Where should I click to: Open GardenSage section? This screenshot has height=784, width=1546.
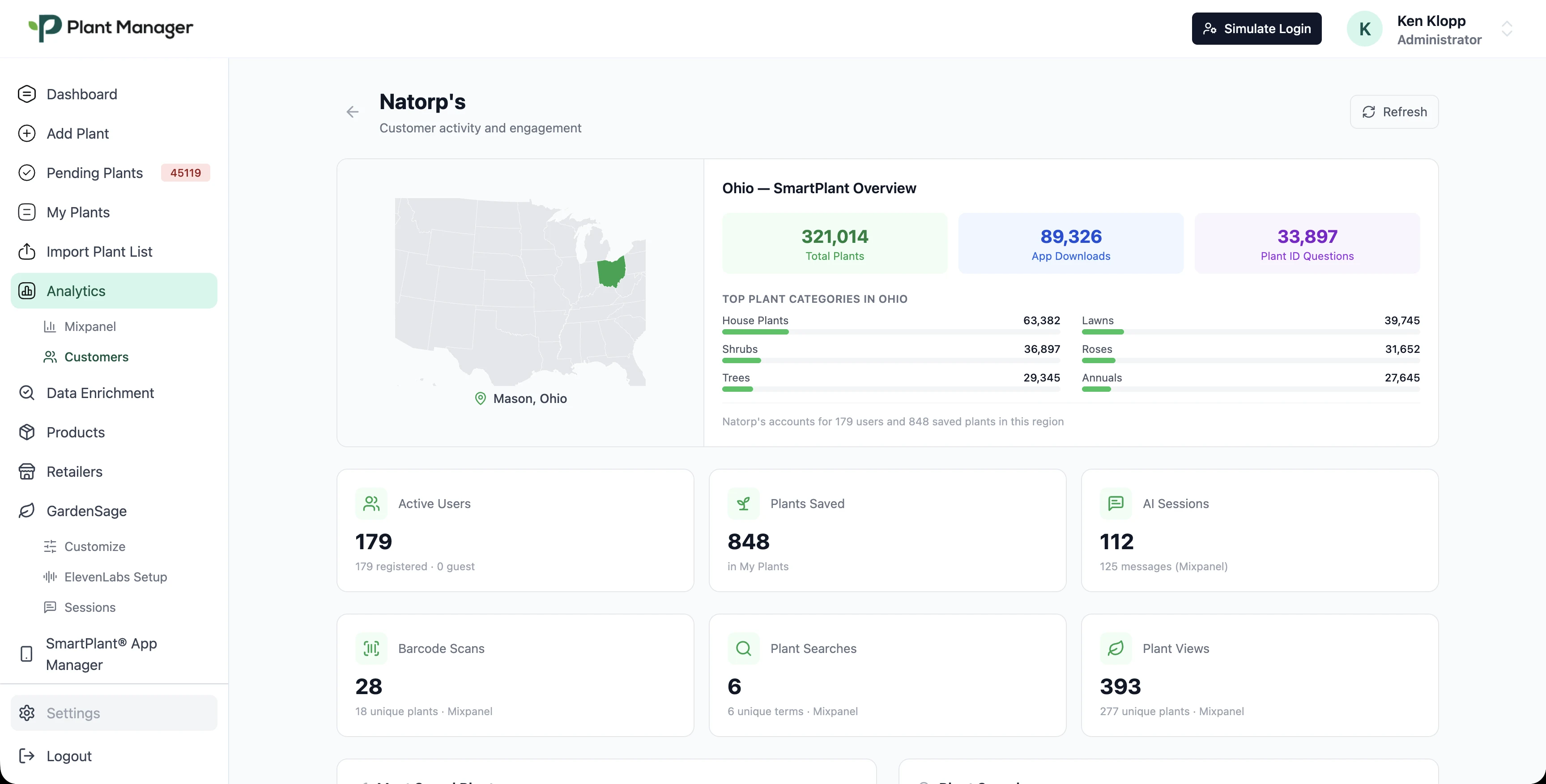(x=114, y=511)
